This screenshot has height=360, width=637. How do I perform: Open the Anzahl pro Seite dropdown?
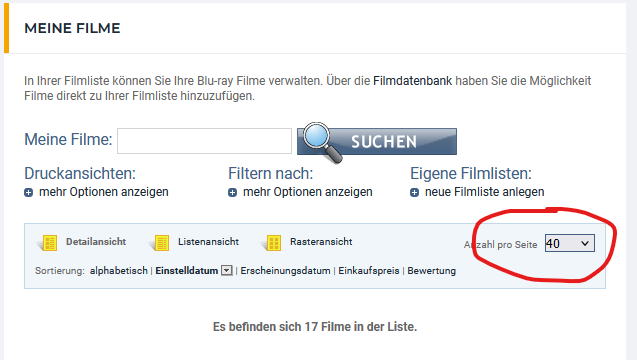pos(570,243)
